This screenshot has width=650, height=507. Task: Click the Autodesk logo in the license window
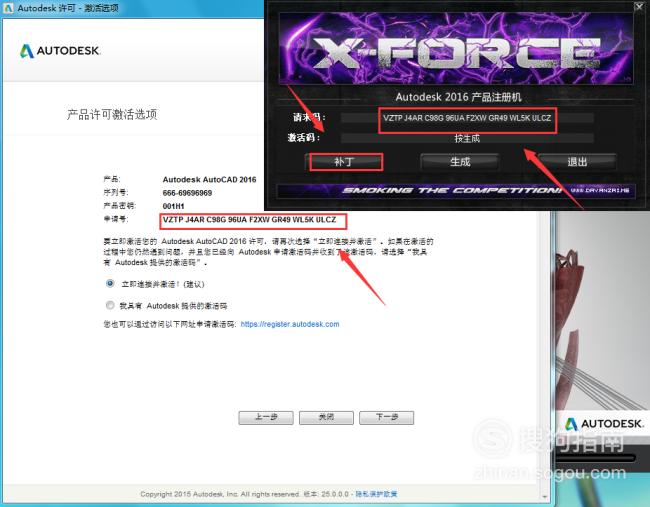pos(60,51)
